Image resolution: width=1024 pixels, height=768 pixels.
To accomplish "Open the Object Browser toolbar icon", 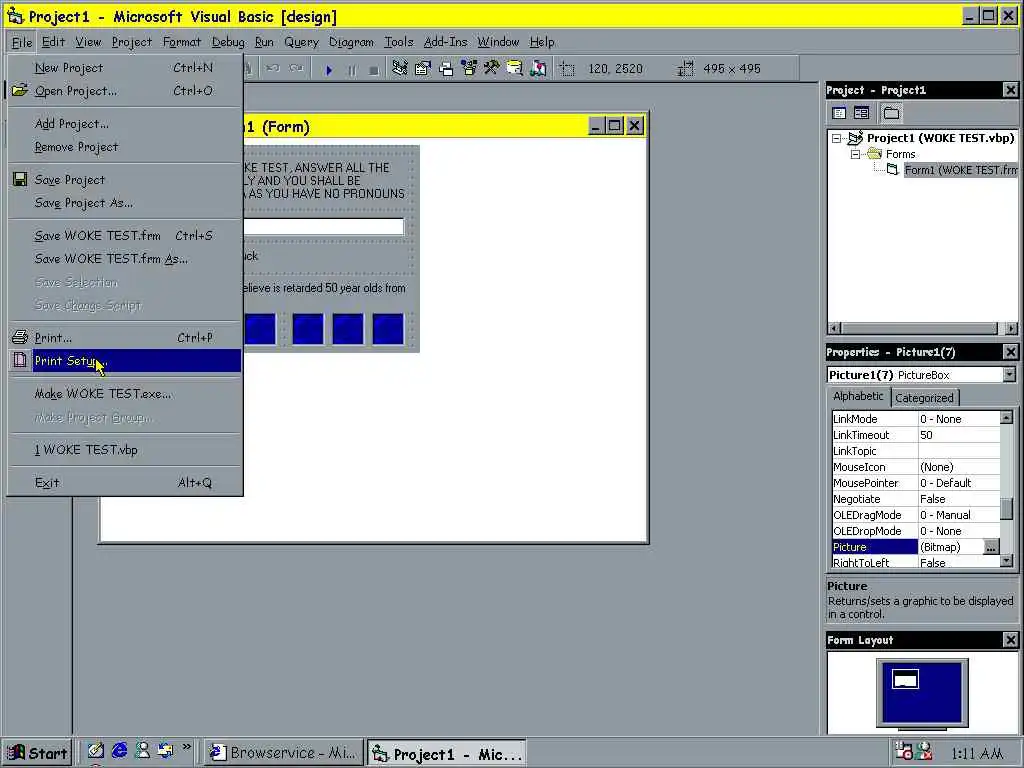I will [x=469, y=69].
